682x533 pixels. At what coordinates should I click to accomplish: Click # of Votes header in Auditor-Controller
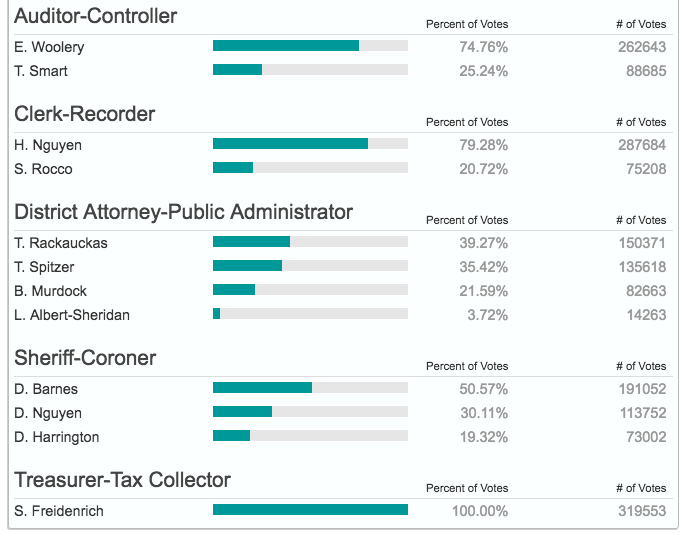[641, 24]
